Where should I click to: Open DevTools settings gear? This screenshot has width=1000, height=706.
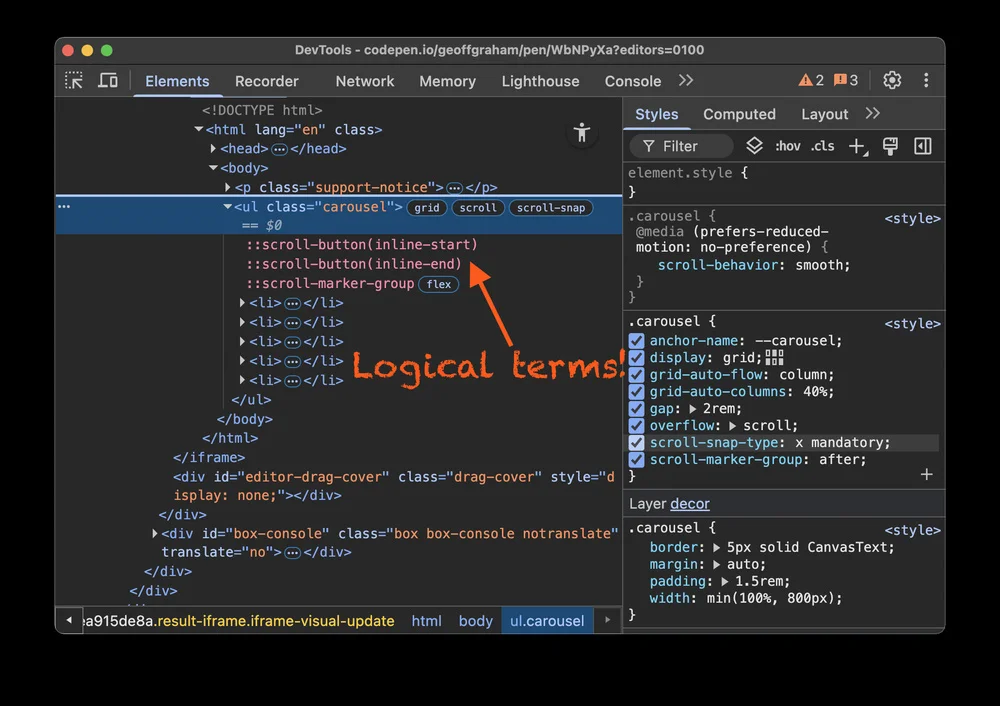click(x=892, y=80)
